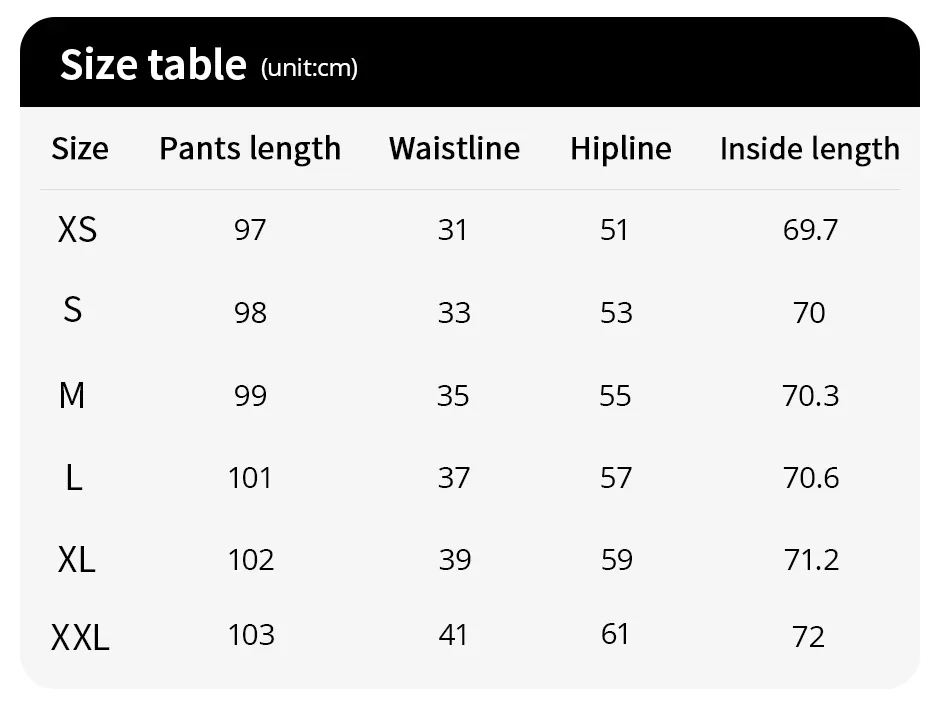Select inside length value 71.2

pyautogui.click(x=811, y=560)
